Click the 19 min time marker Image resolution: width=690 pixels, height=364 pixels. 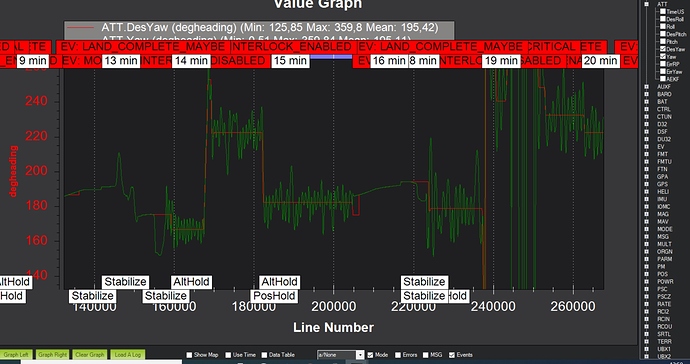pyautogui.click(x=500, y=61)
